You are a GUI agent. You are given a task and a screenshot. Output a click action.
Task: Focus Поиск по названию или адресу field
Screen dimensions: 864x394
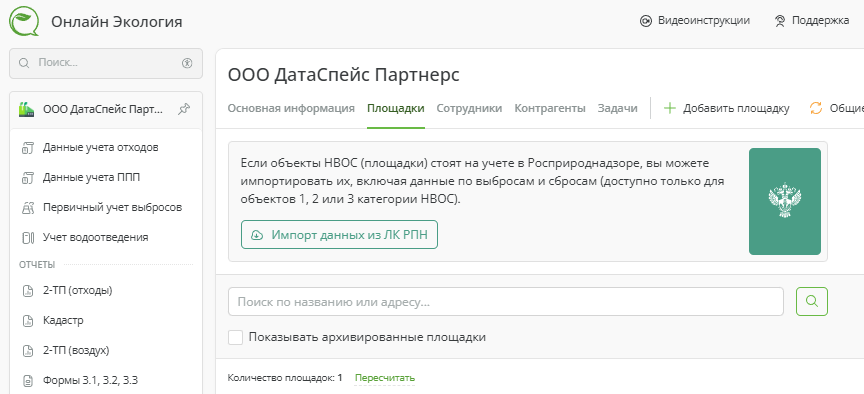pyautogui.click(x=506, y=302)
